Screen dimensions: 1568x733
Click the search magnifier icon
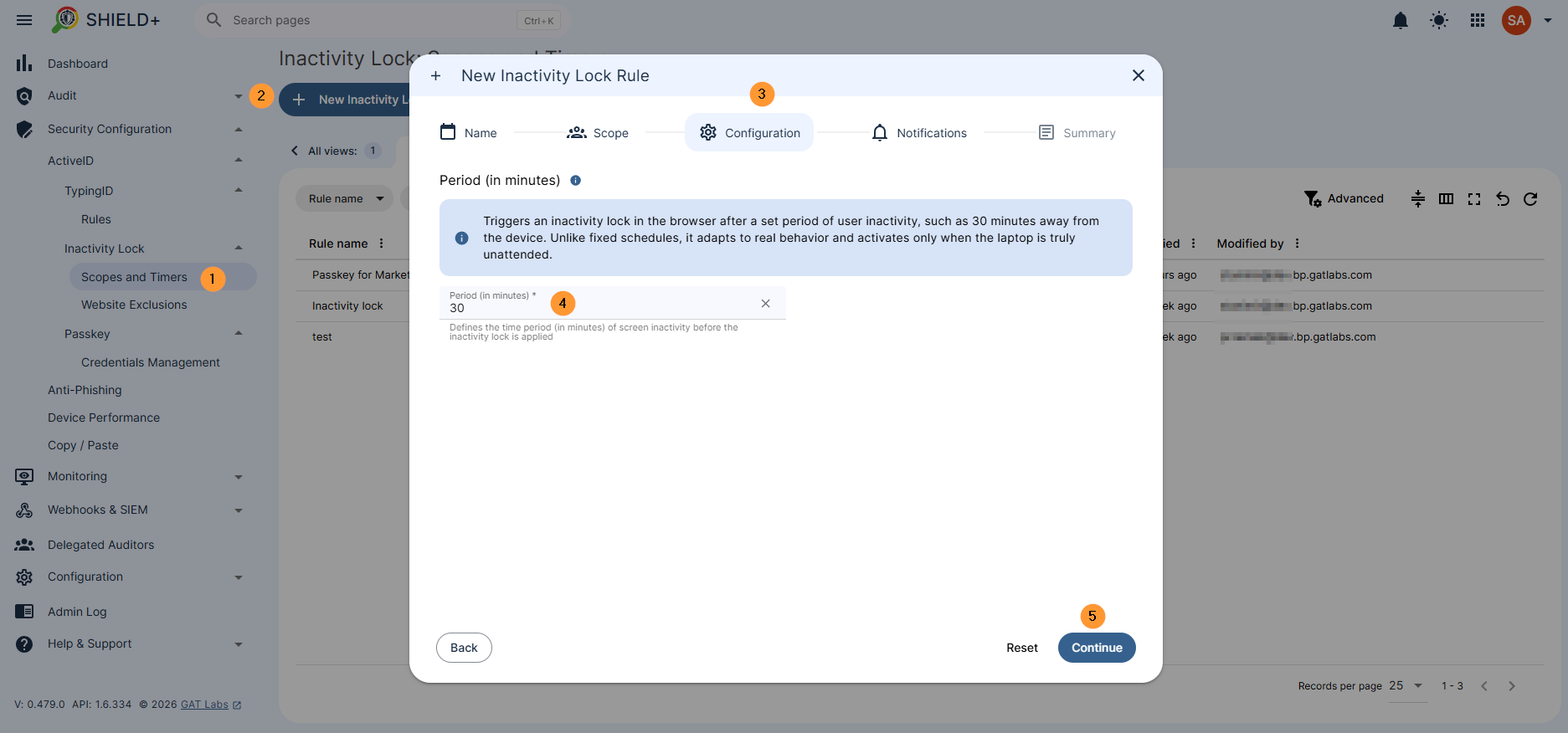213,20
